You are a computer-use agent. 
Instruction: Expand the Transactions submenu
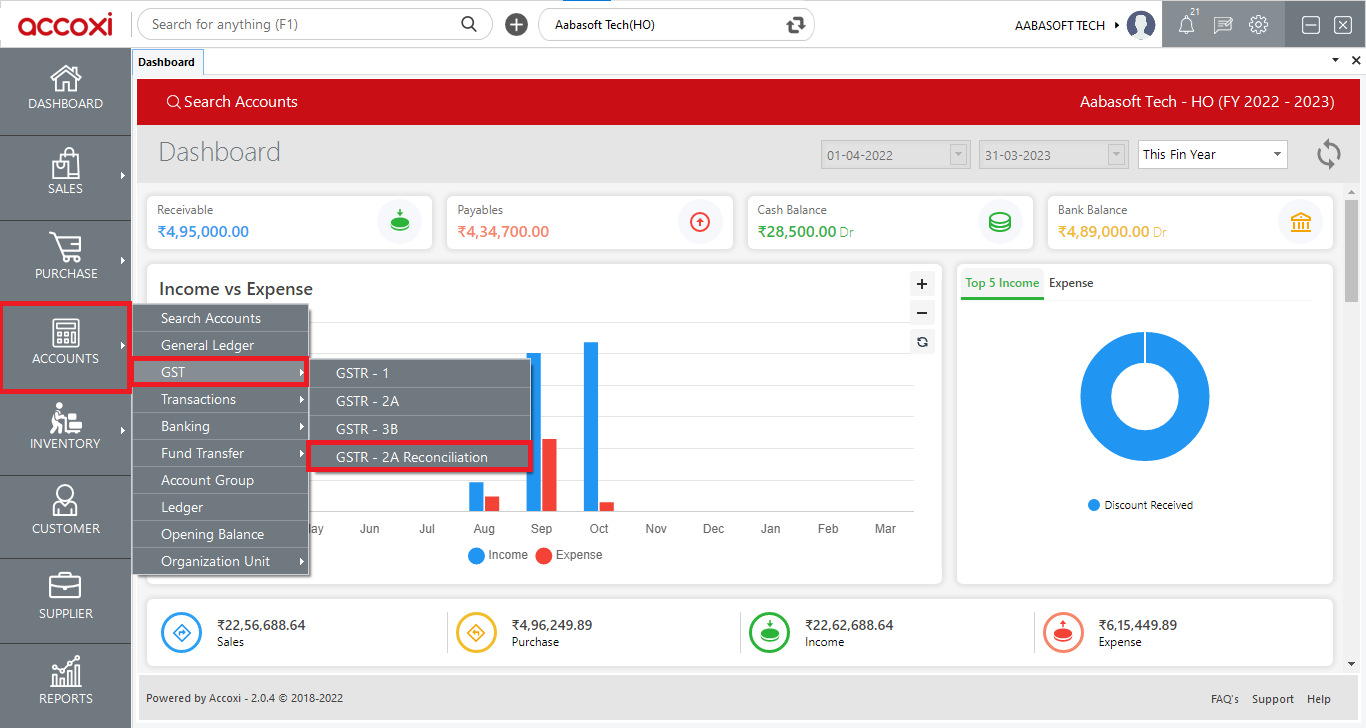220,399
